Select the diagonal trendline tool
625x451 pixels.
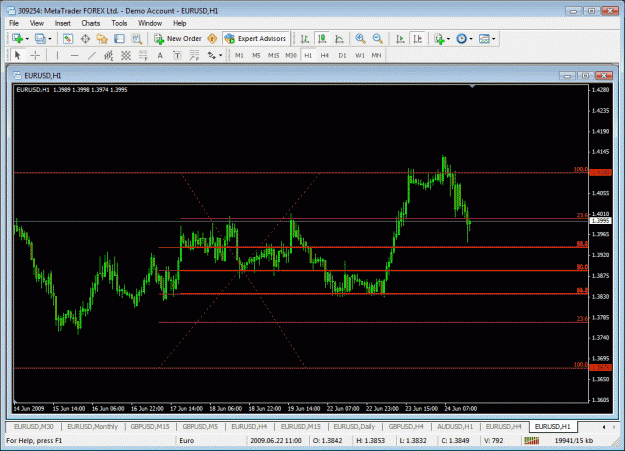point(92,55)
